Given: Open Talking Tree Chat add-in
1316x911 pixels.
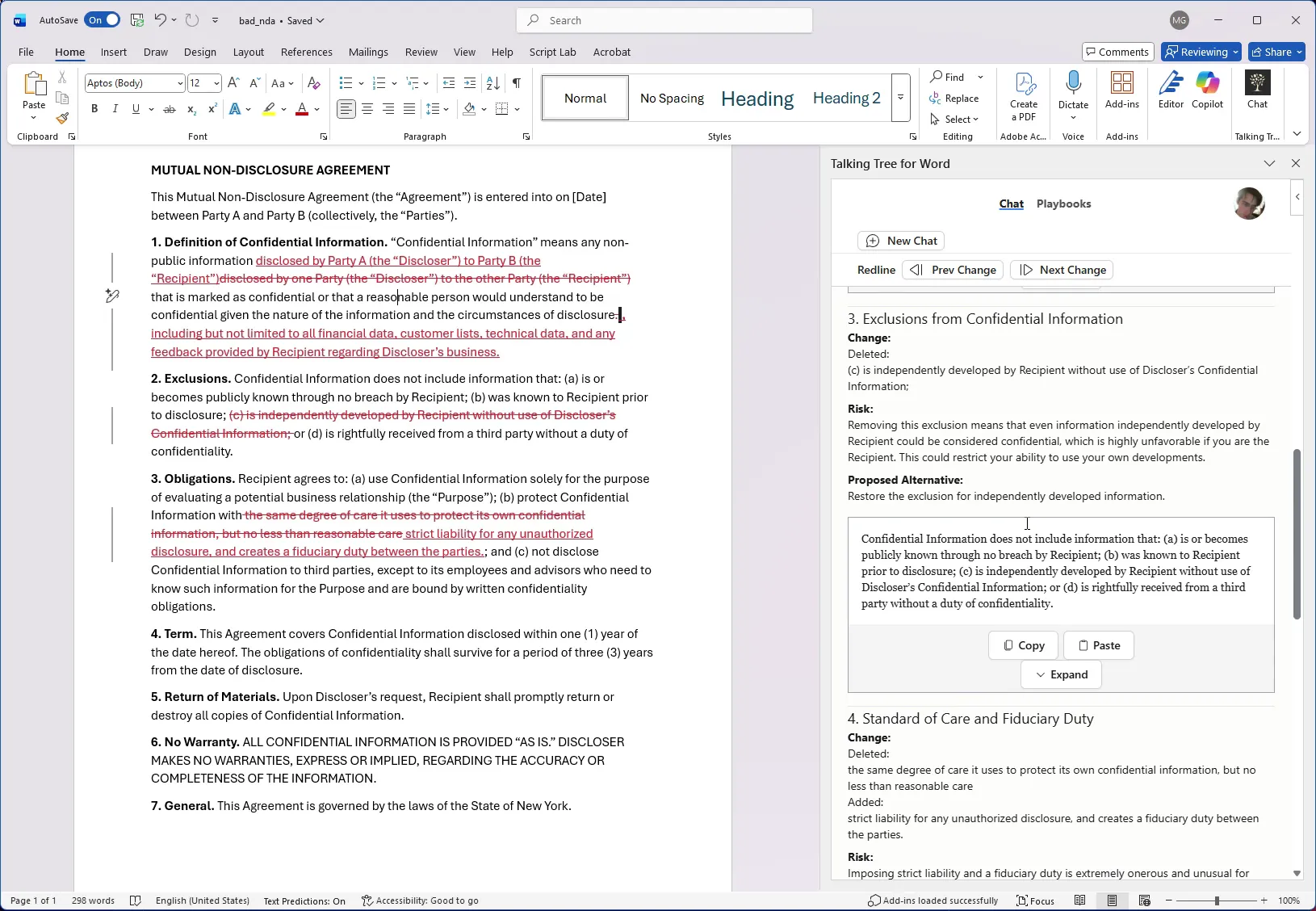Looking at the screenshot, I should [1258, 90].
